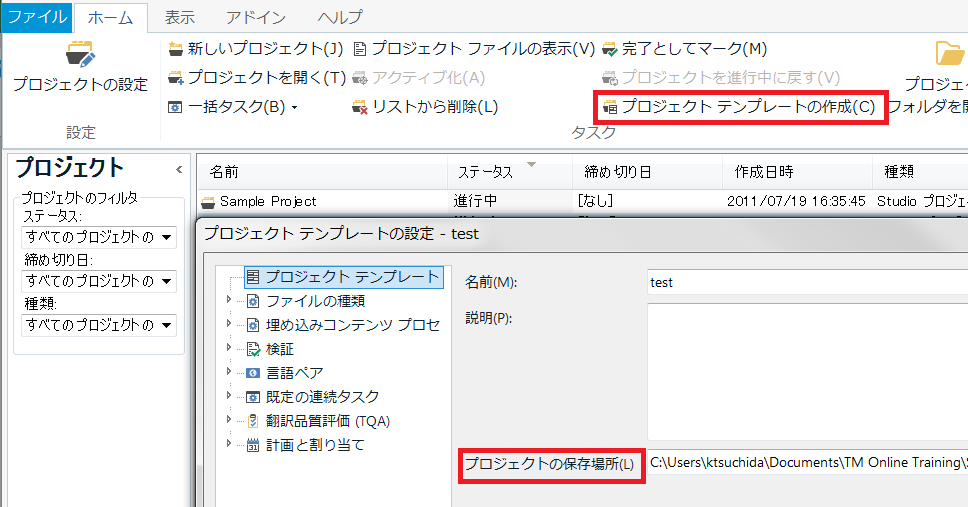968x507 pixels.
Task: Expand the File Types tree node
Action: point(229,300)
